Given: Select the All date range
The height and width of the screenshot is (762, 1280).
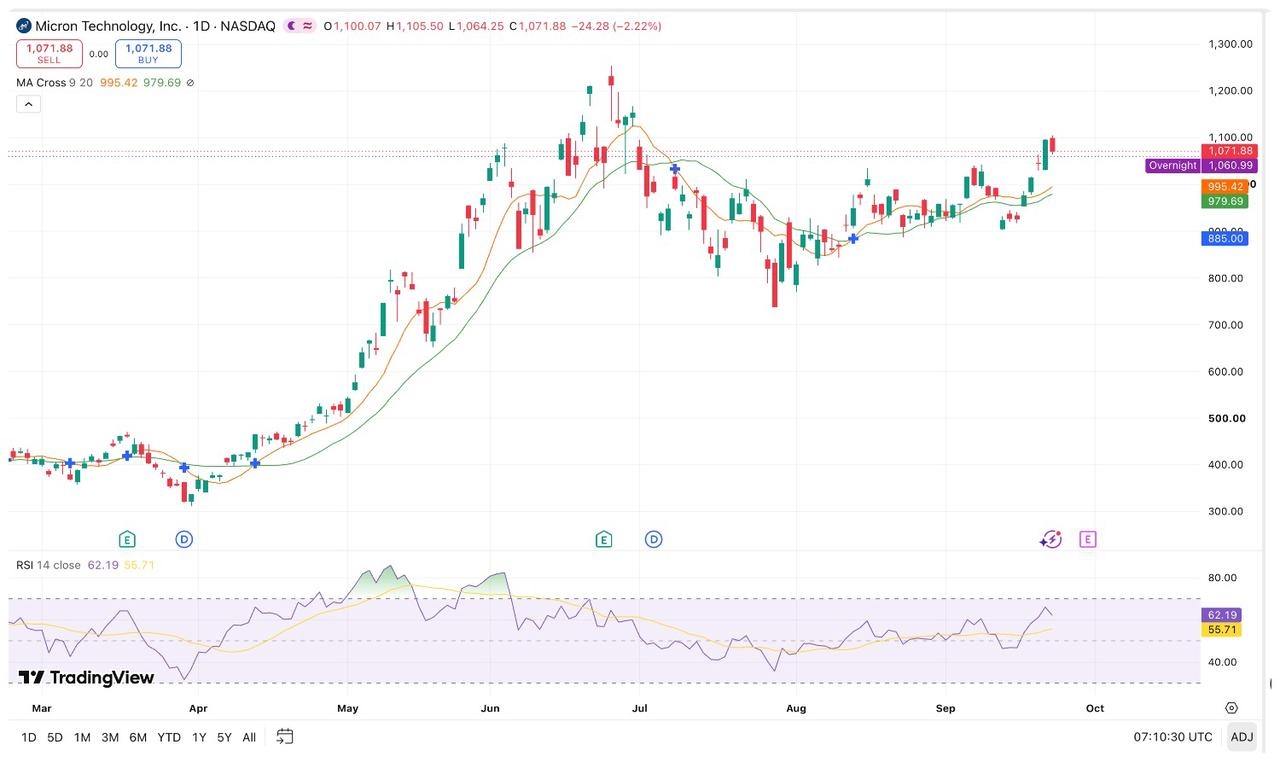Looking at the screenshot, I should pyautogui.click(x=249, y=737).
